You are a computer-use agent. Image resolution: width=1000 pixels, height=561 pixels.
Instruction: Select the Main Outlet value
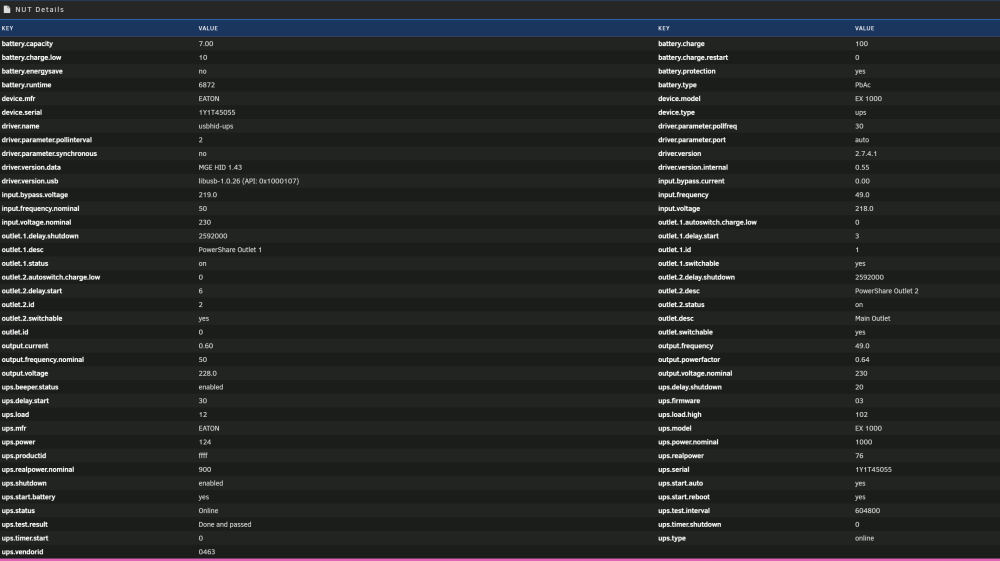pyautogui.click(x=872, y=319)
